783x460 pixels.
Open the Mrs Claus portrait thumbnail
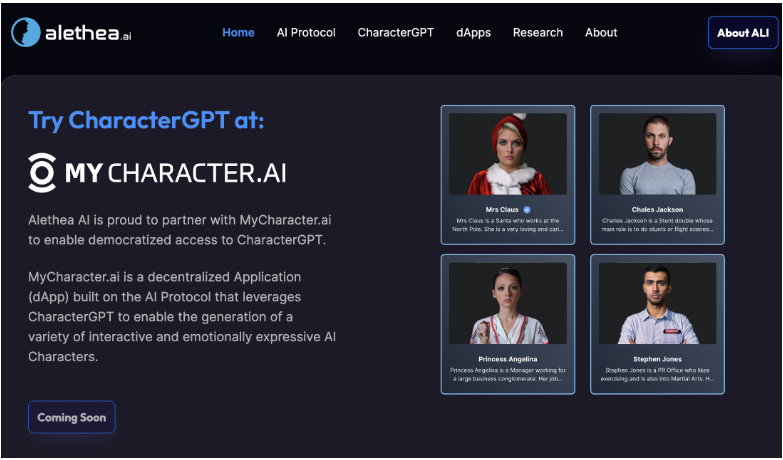tap(508, 154)
